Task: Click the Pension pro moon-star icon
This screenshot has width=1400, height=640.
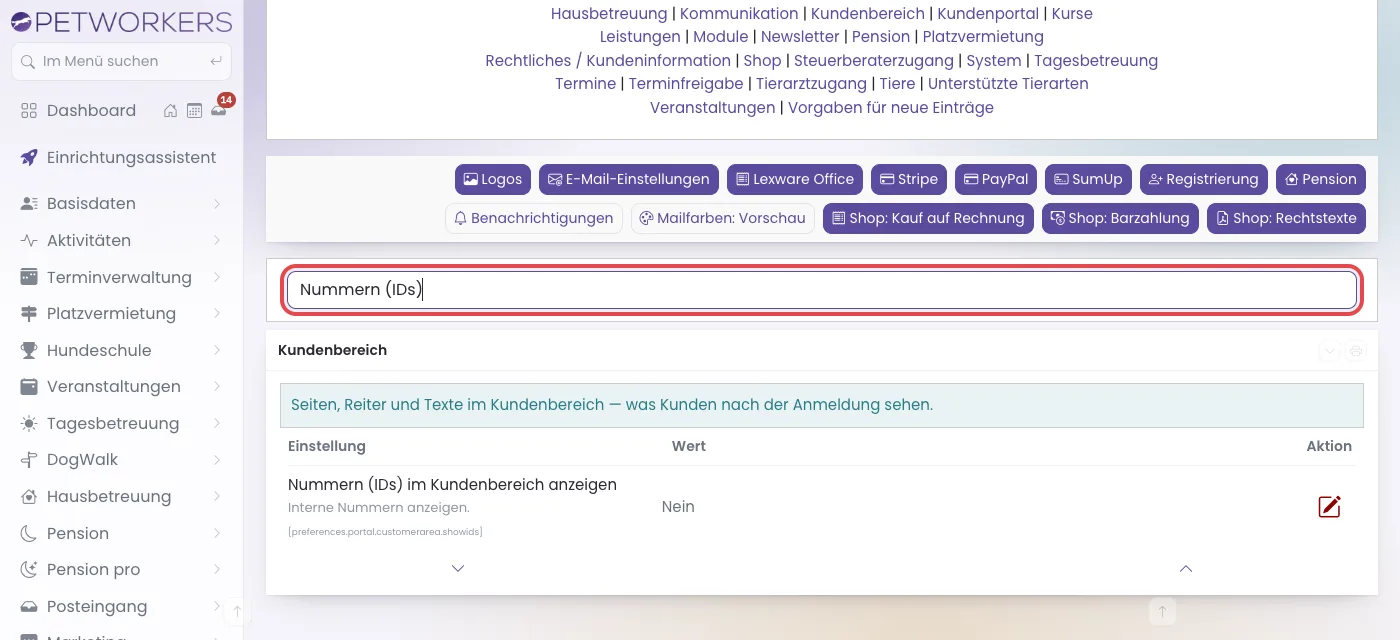Action: pyautogui.click(x=29, y=569)
